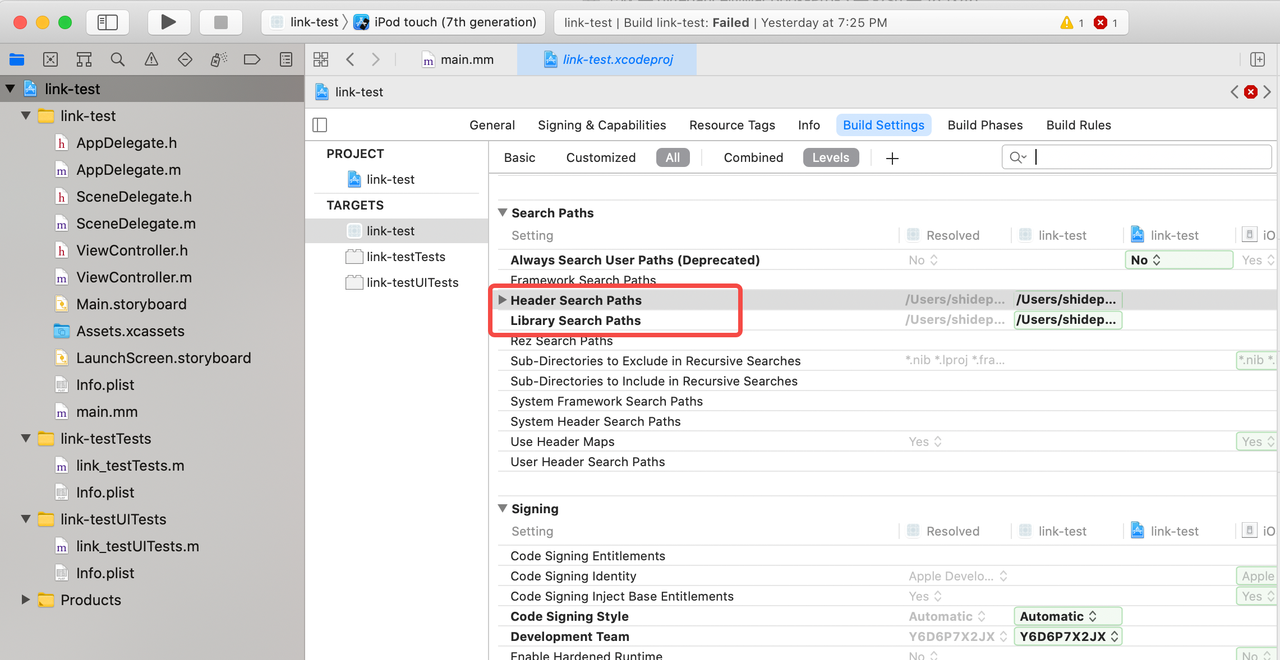
Task: Open AppDelegate.m in navigator
Action: tap(128, 170)
